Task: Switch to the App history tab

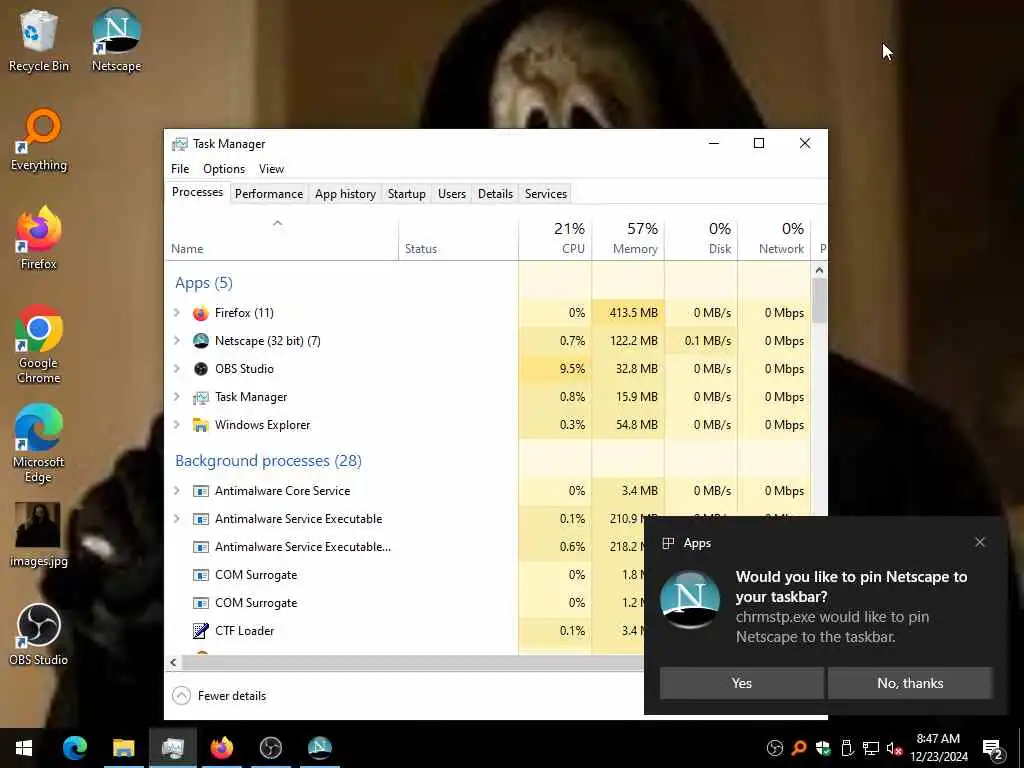Action: point(345,194)
